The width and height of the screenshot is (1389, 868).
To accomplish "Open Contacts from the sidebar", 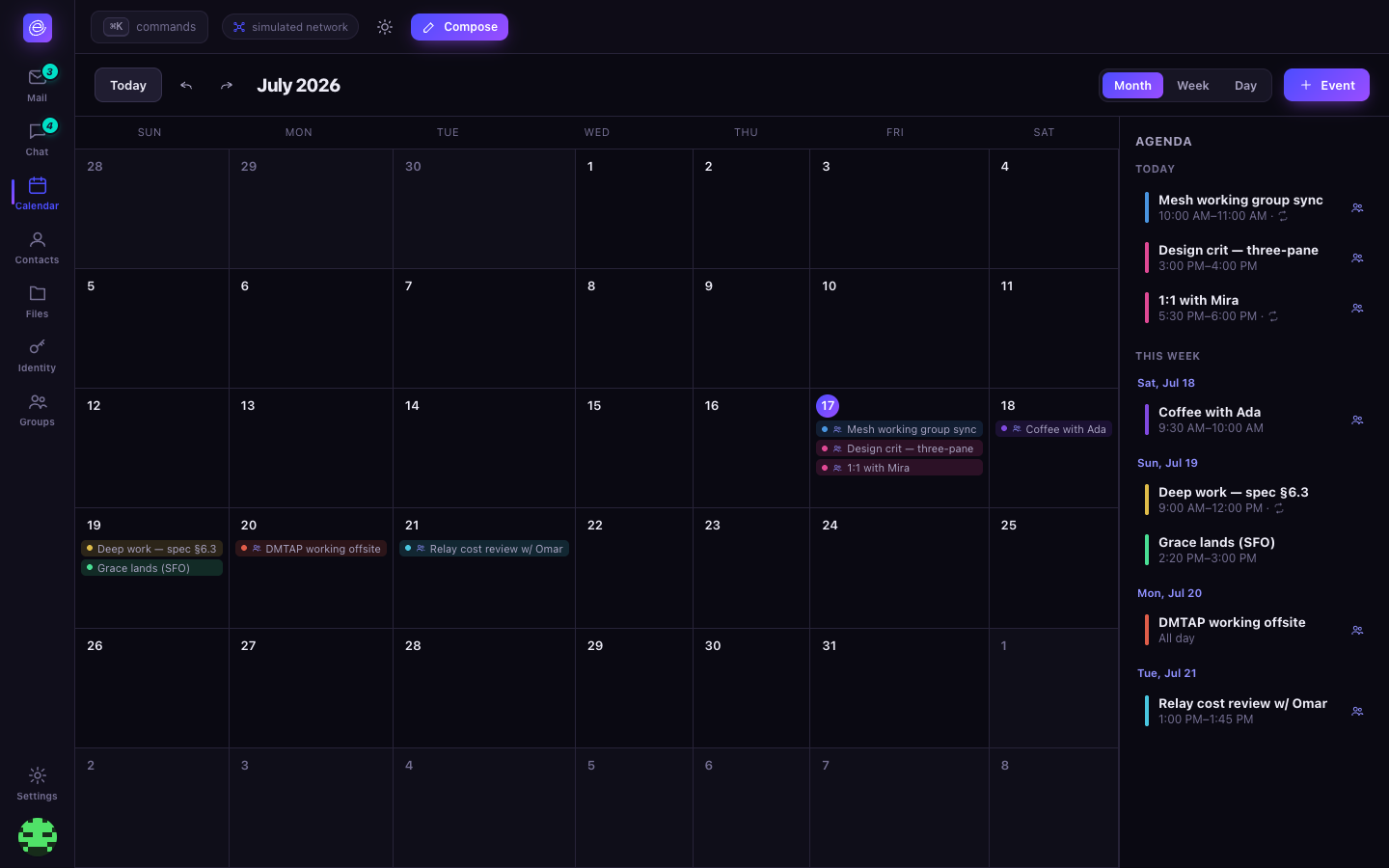I will tap(37, 247).
